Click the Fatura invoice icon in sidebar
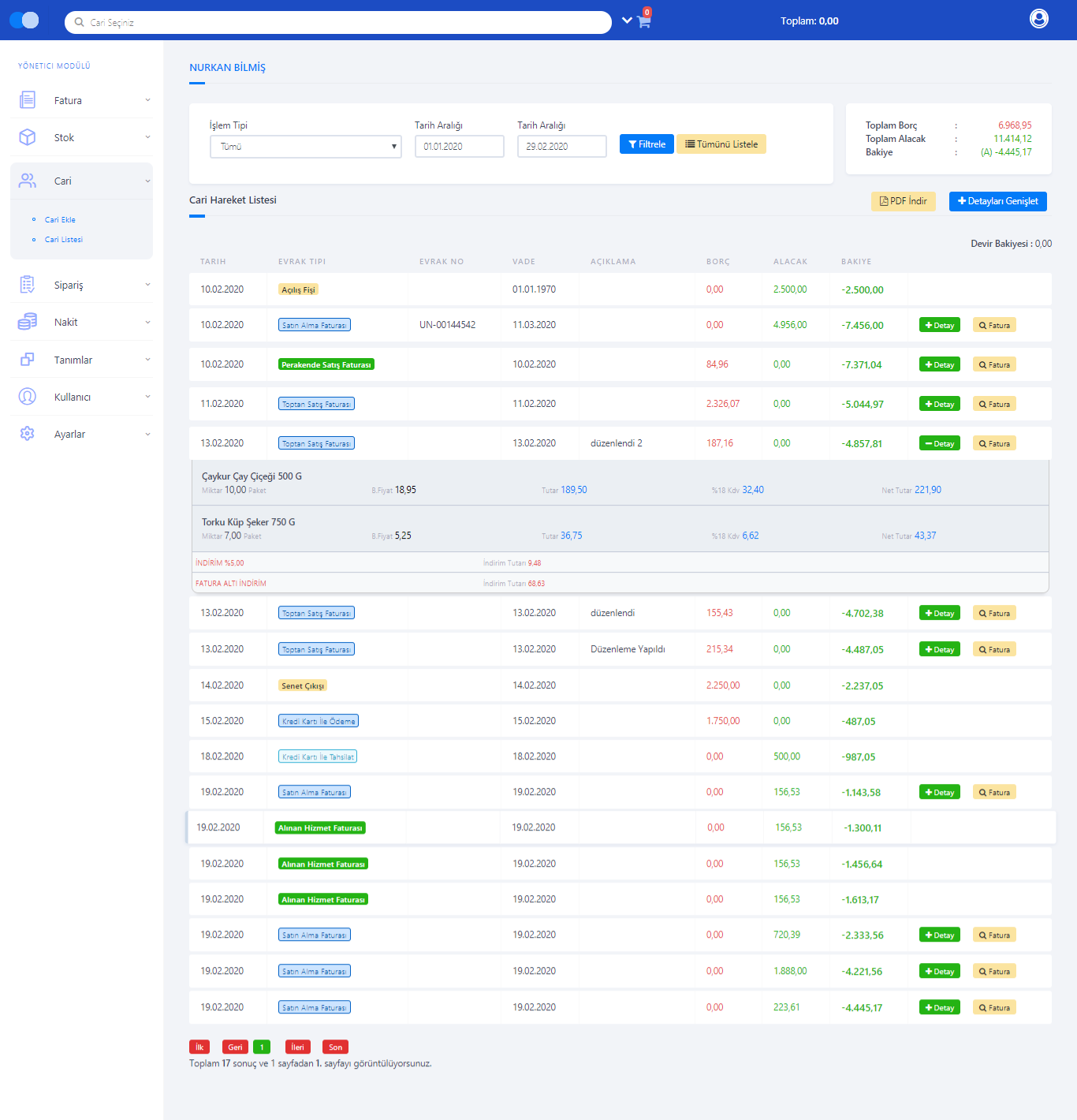Image resolution: width=1077 pixels, height=1120 pixels. [x=28, y=100]
